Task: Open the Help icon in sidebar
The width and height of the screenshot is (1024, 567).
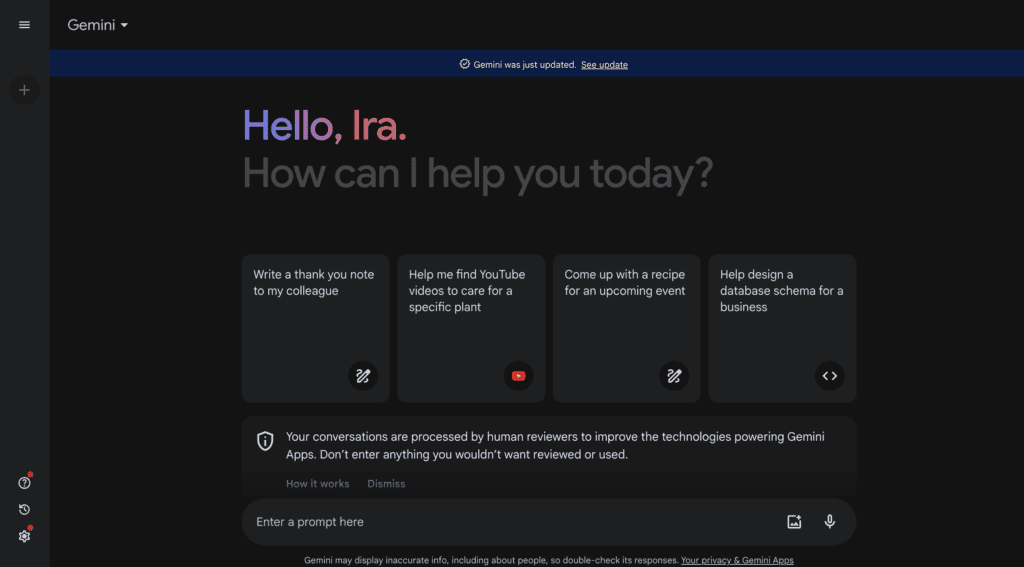Action: [x=24, y=483]
